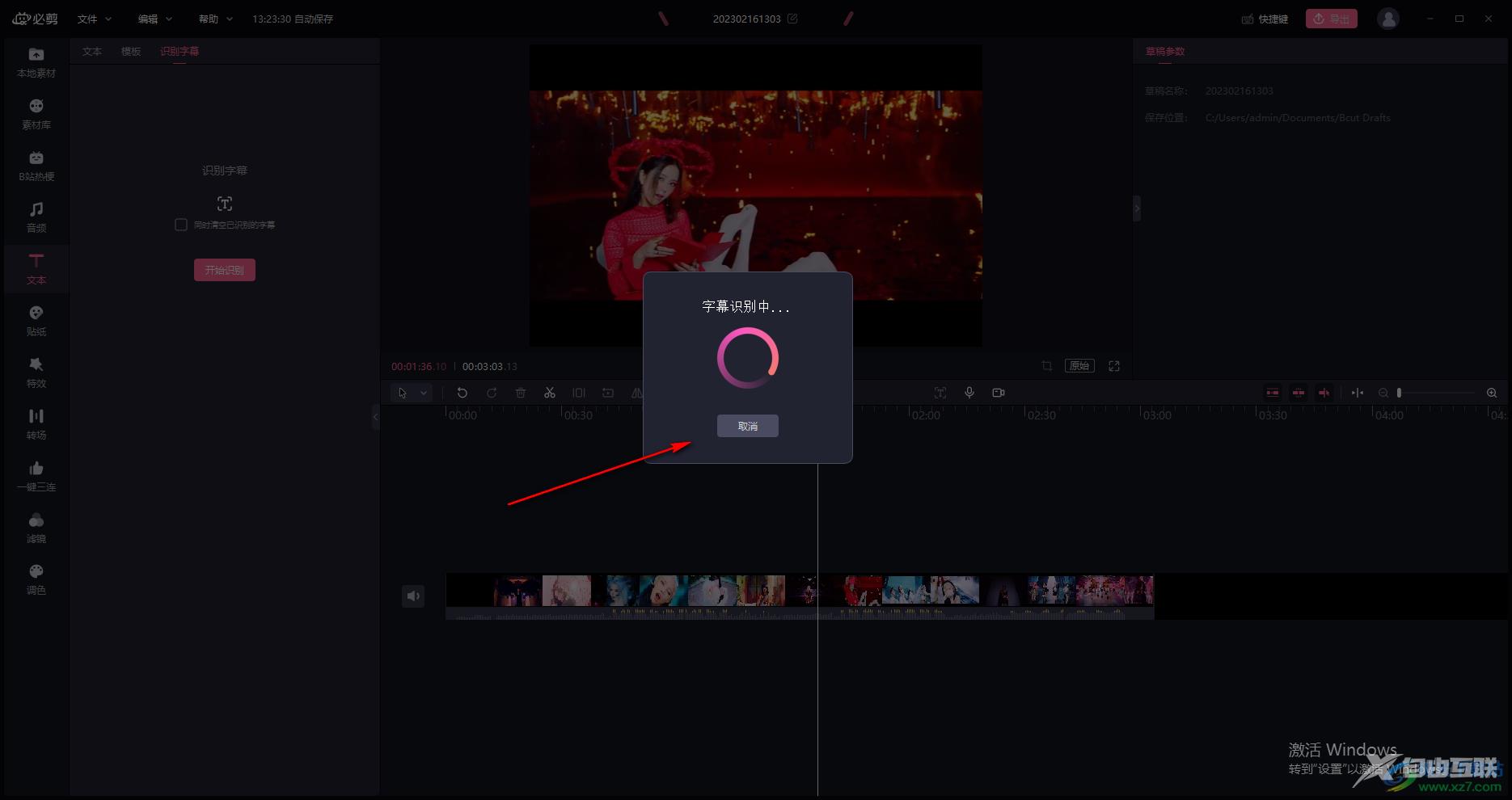Open 转场 transitions panel
The height and width of the screenshot is (800, 1512).
[x=36, y=425]
